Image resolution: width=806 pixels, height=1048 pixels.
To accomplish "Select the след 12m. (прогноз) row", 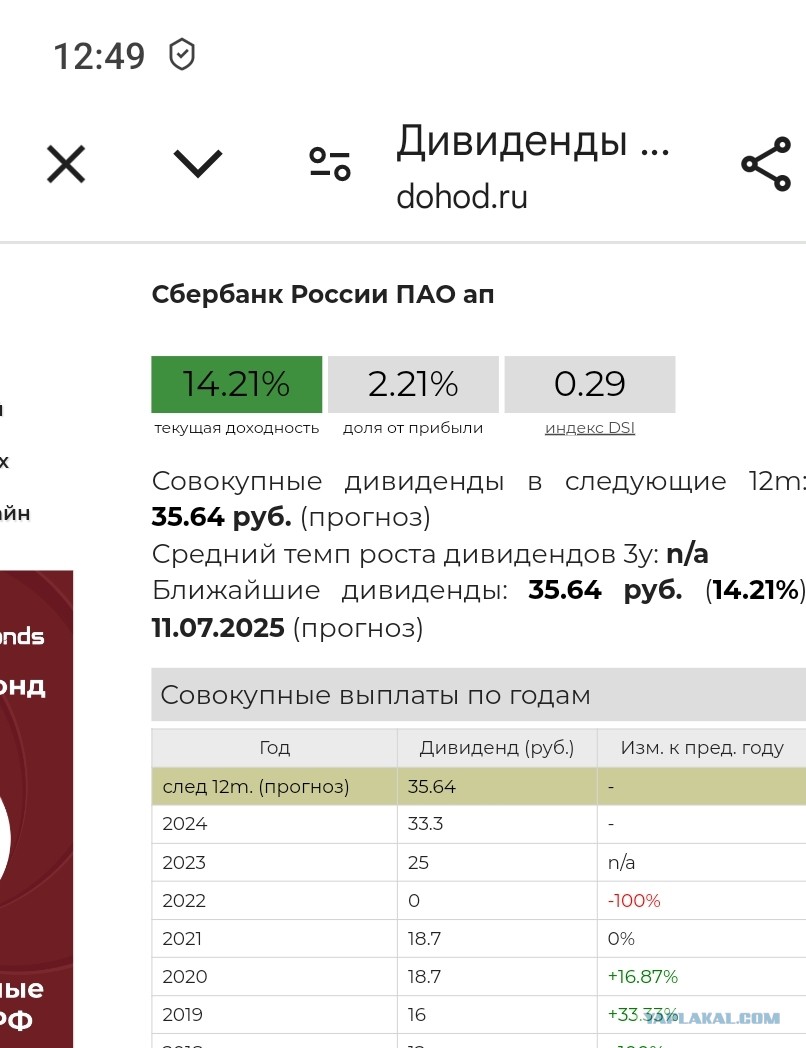I will 479,786.
